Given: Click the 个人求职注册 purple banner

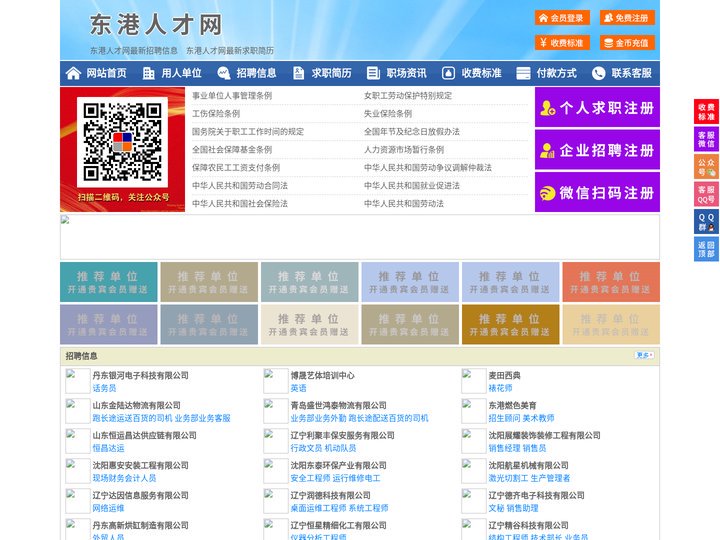Looking at the screenshot, I should [597, 107].
